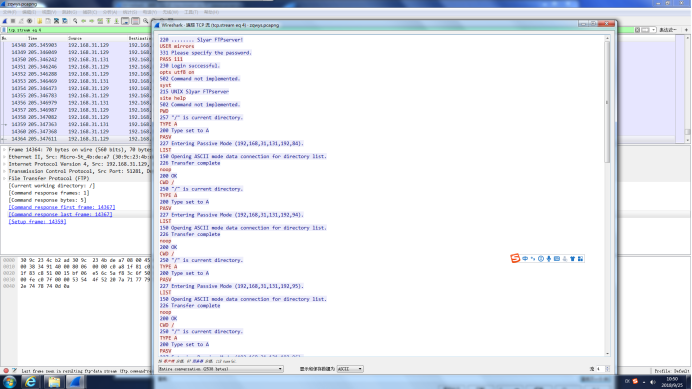Image resolution: width=692 pixels, height=389 pixels.
Task: Expand File Transfer Protocol (FTP) node
Action: pos(4,178)
